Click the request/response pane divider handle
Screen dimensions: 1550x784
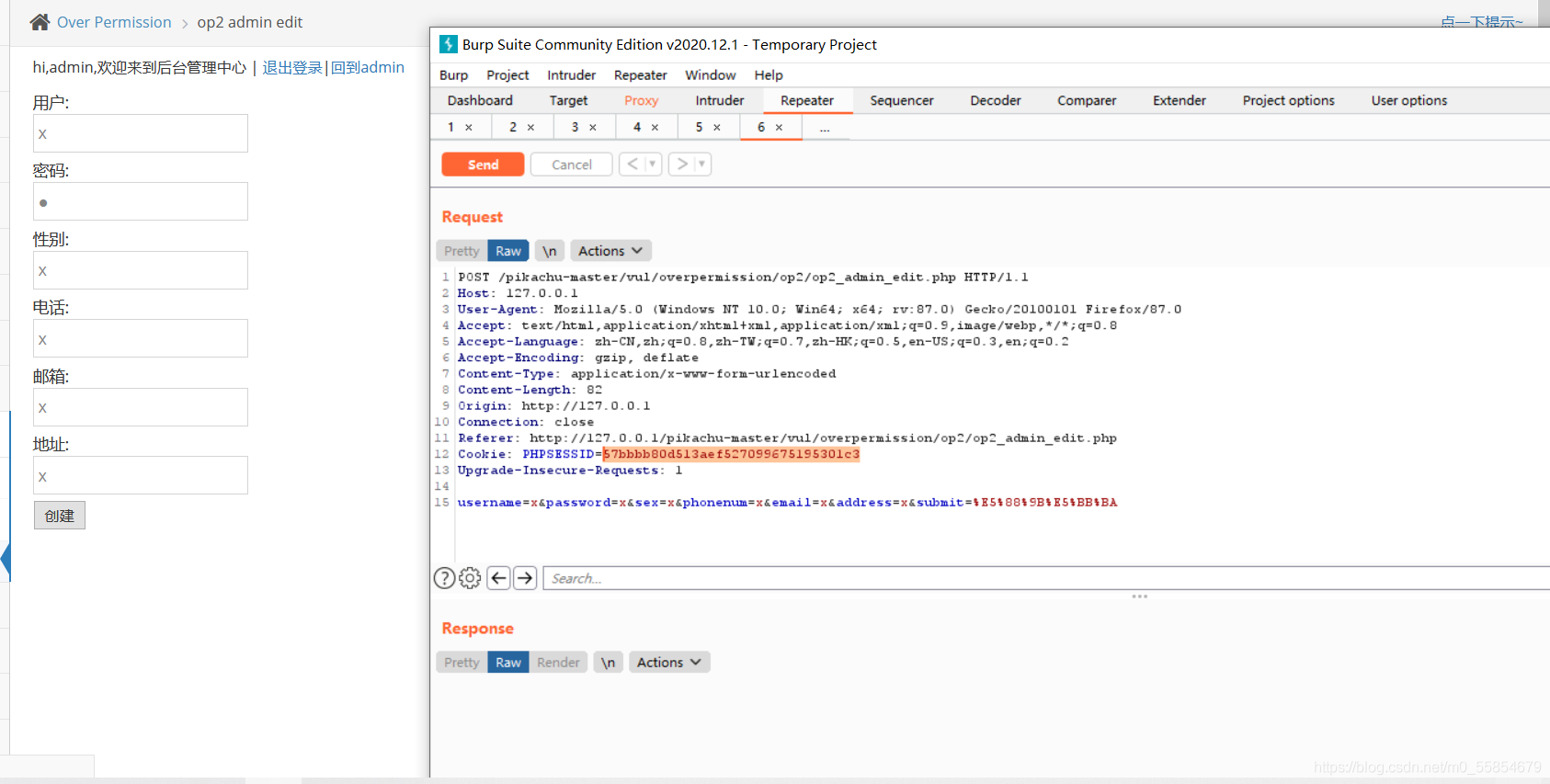1139,597
